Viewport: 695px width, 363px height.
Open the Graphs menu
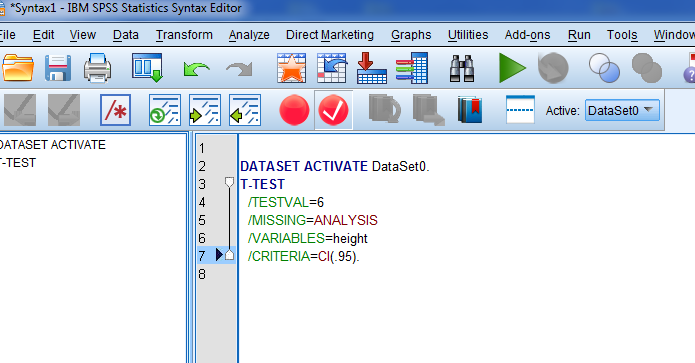411,35
